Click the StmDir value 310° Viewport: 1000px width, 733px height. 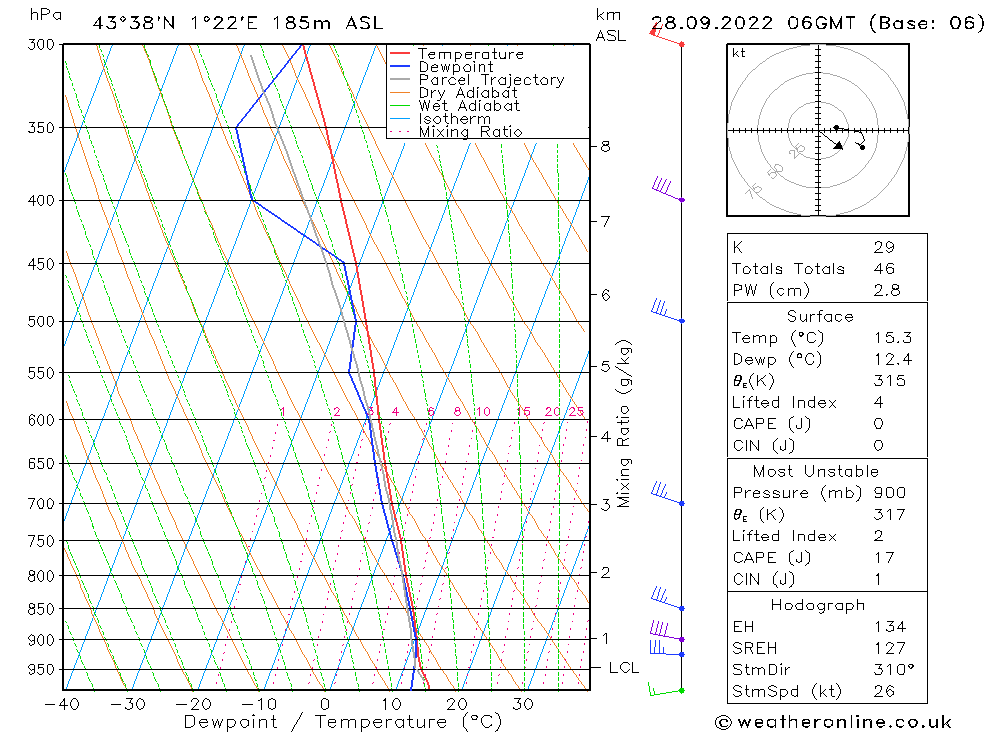[x=893, y=670]
